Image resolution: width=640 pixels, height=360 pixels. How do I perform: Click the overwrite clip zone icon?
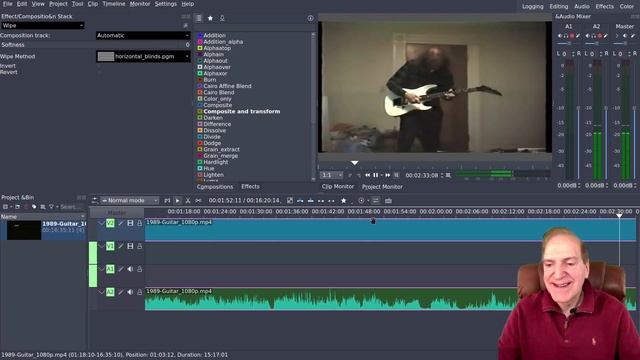pos(311,200)
